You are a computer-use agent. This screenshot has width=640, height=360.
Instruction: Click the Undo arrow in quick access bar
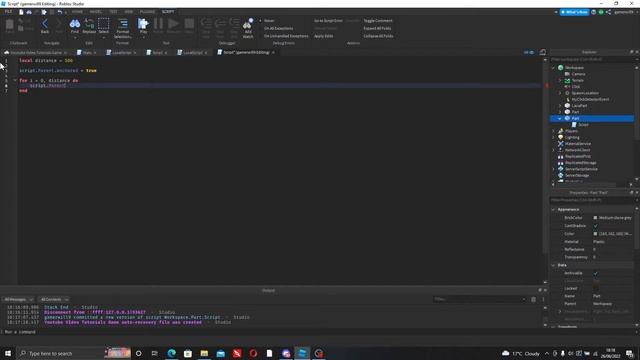tap(60, 12)
